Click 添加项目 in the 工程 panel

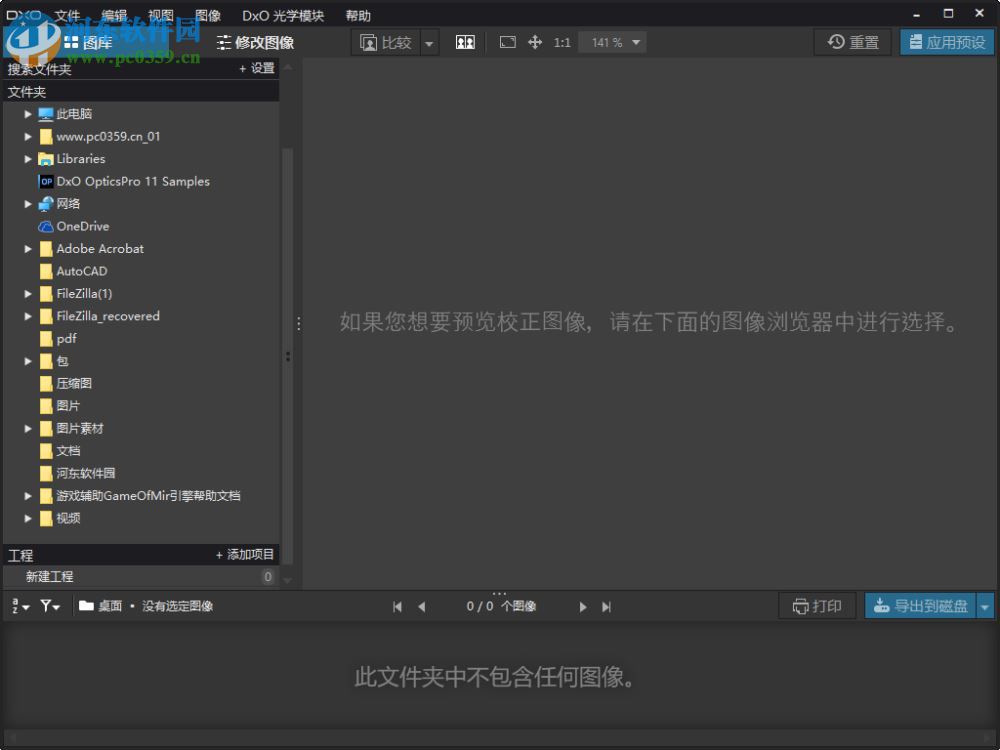click(x=245, y=555)
